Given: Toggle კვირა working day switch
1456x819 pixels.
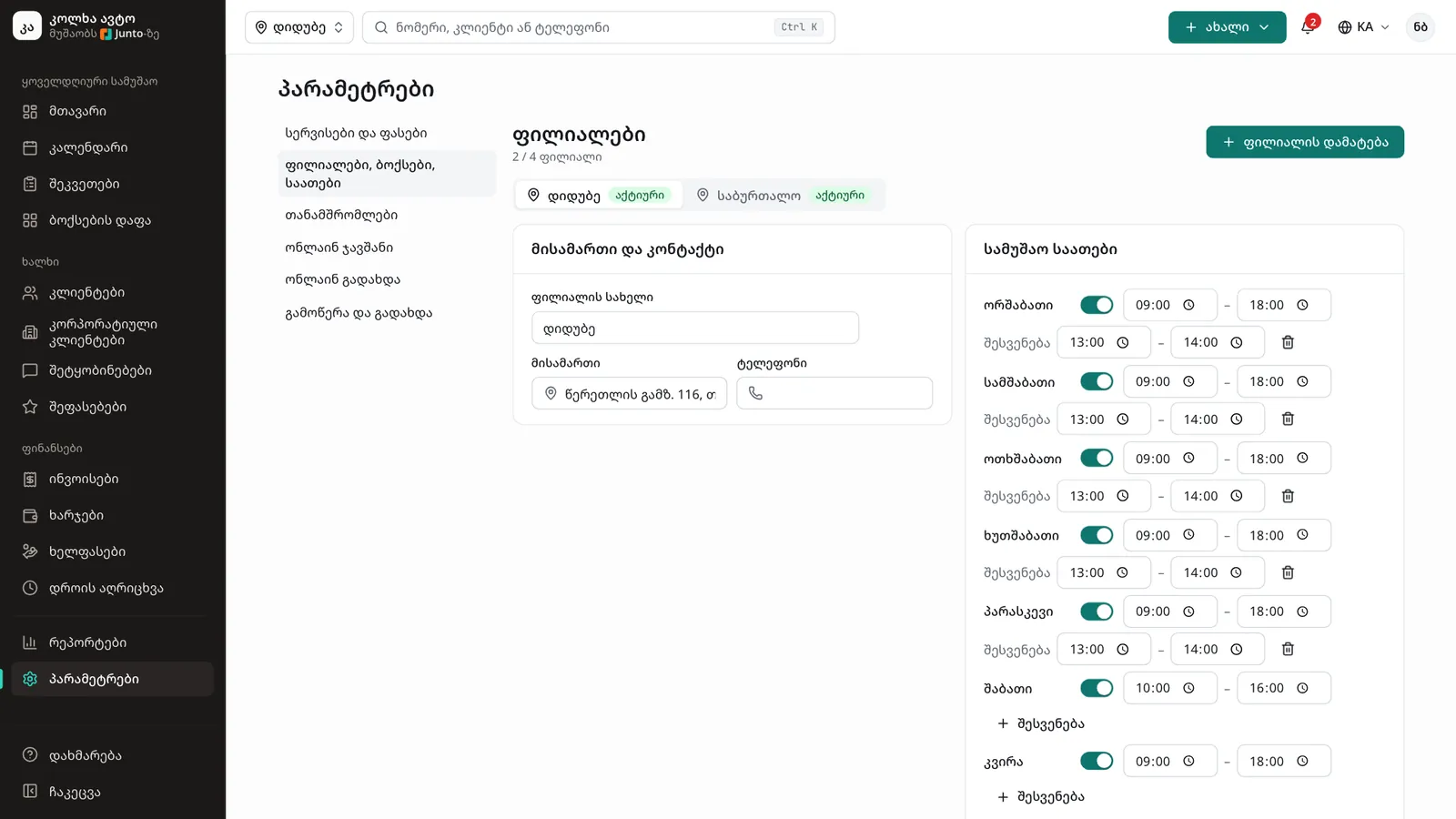Looking at the screenshot, I should [1097, 761].
